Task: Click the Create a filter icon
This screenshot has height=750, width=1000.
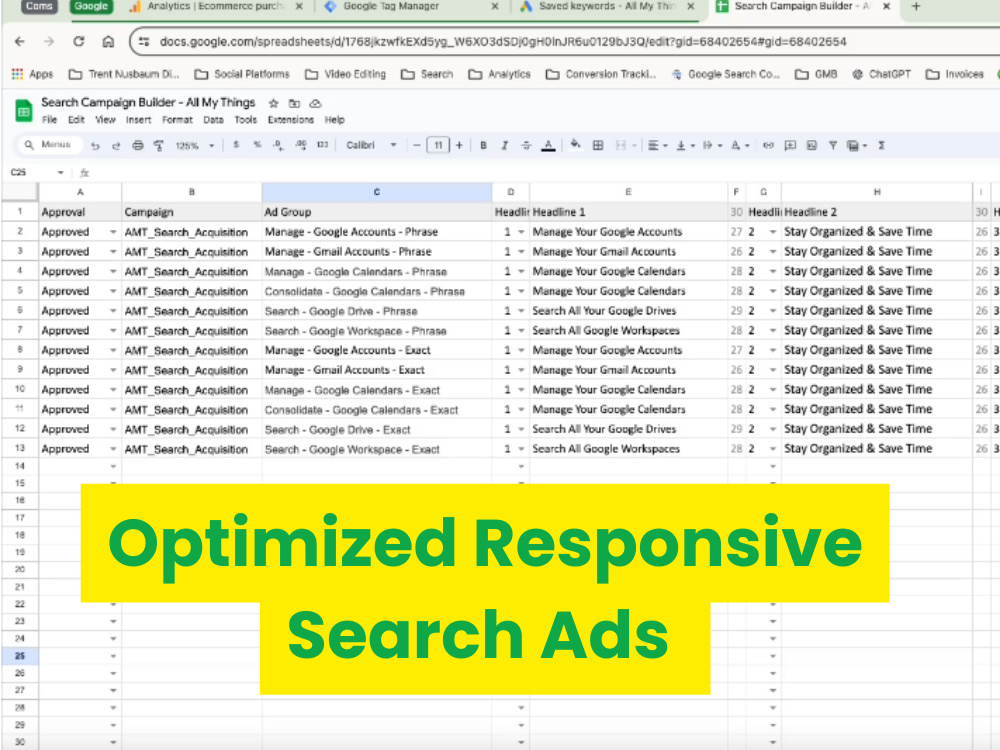Action: 833,145
